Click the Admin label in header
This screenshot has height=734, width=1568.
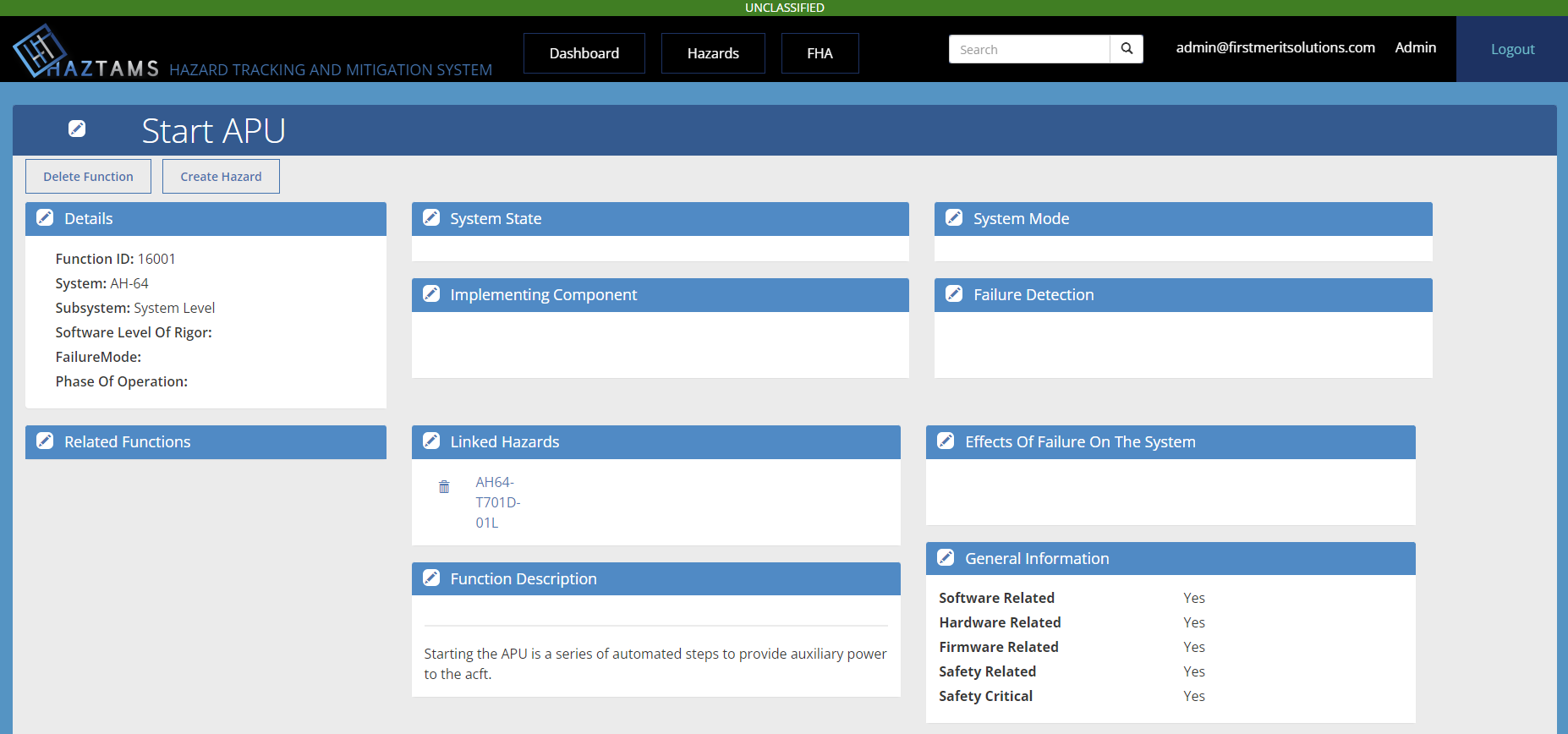[x=1416, y=47]
